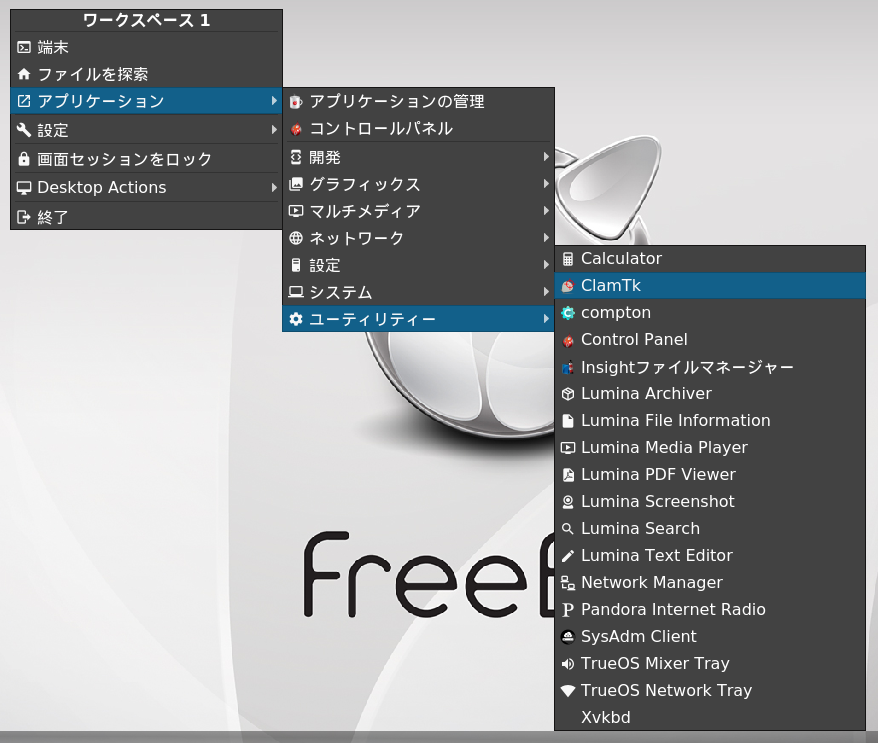Screen dimensions: 878x743
Task: Expand the 設定 submenu arrow in workspace menu
Action: (x=274, y=130)
